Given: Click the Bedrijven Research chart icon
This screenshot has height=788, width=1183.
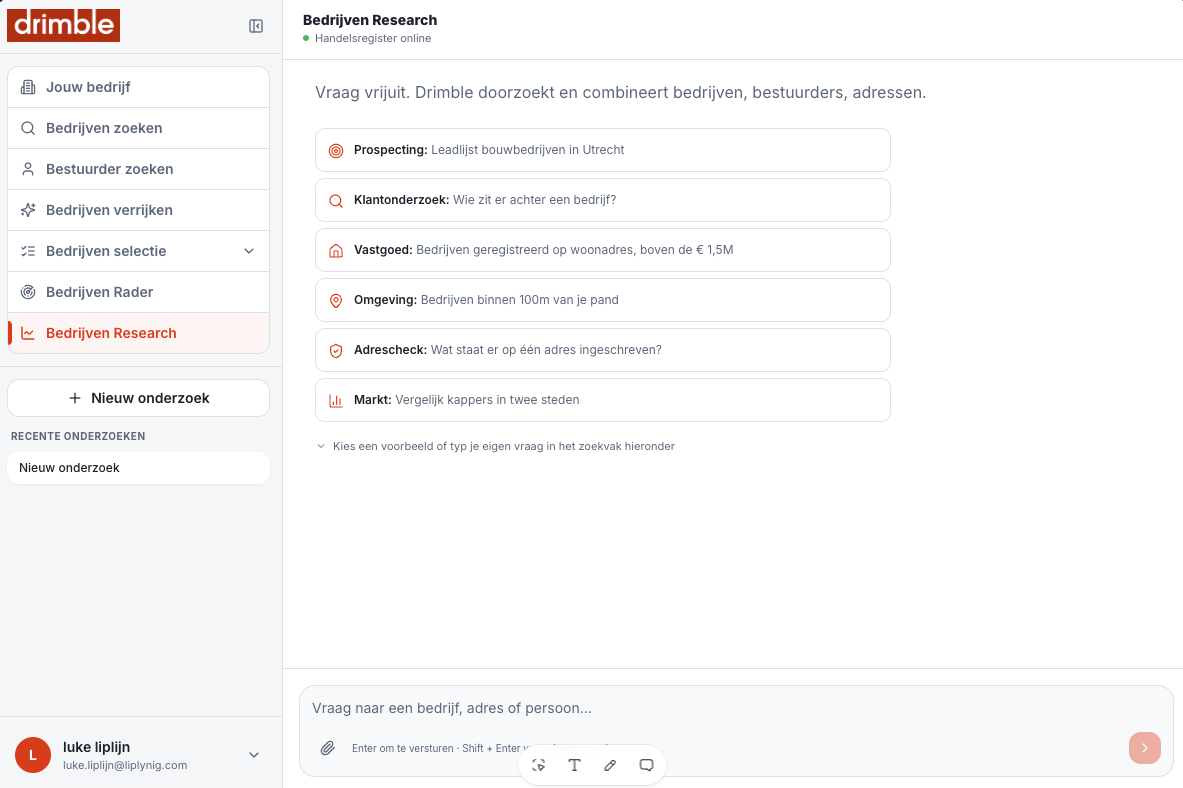Looking at the screenshot, I should (x=28, y=333).
